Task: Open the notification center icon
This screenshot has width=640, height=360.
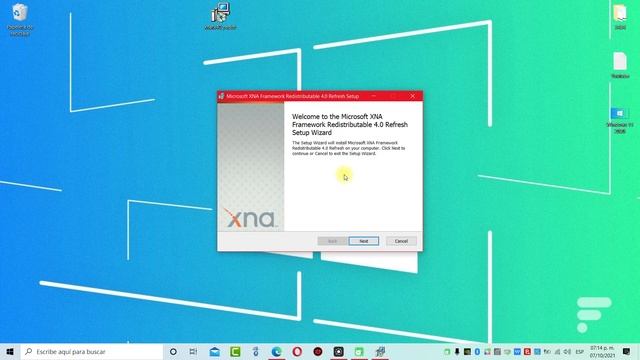Action: (627, 351)
